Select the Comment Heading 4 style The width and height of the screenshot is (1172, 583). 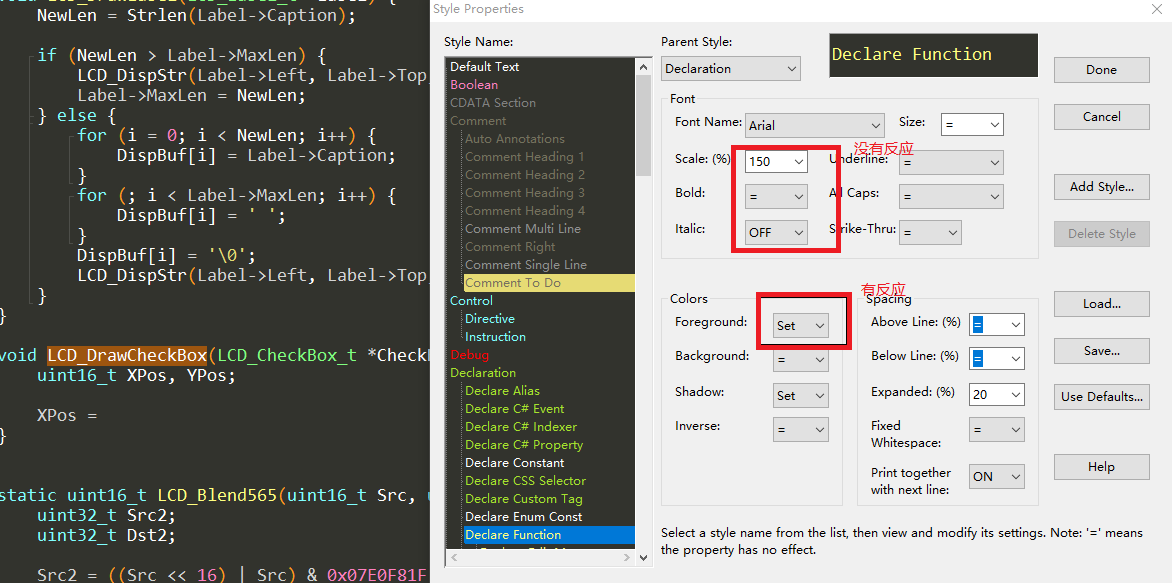coord(525,210)
